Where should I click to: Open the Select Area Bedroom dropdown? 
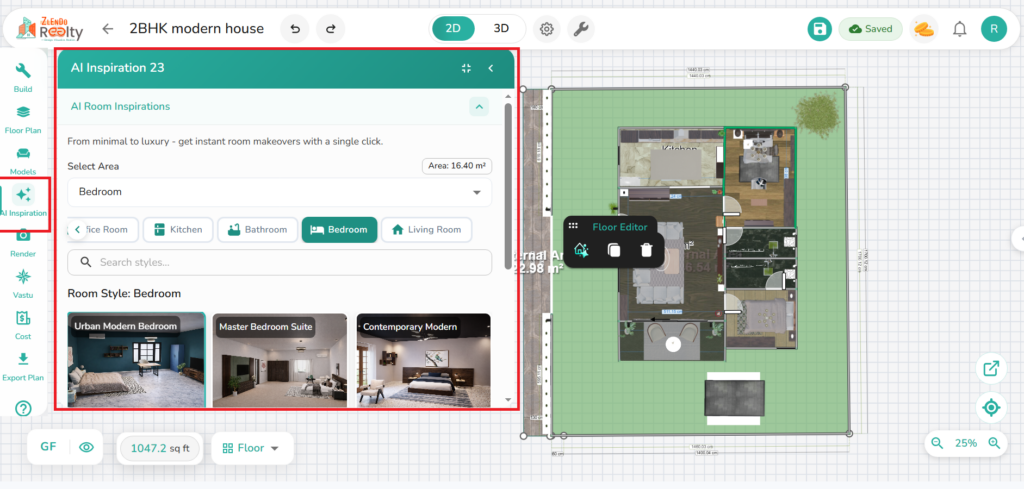279,192
